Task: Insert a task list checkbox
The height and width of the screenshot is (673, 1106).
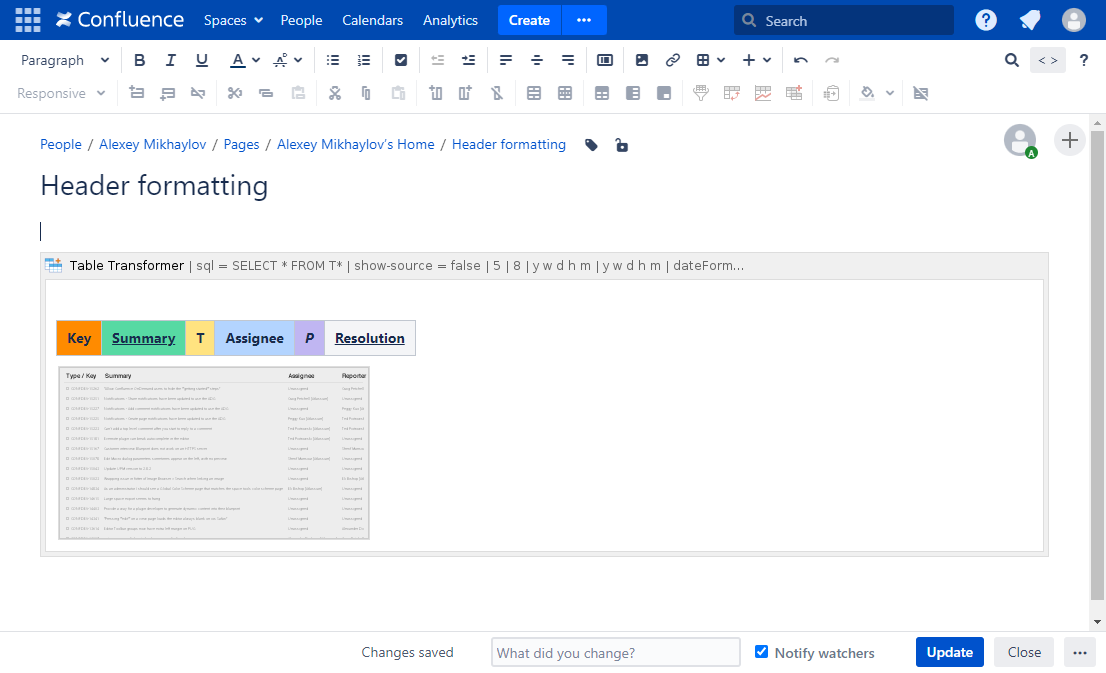Action: (x=401, y=61)
